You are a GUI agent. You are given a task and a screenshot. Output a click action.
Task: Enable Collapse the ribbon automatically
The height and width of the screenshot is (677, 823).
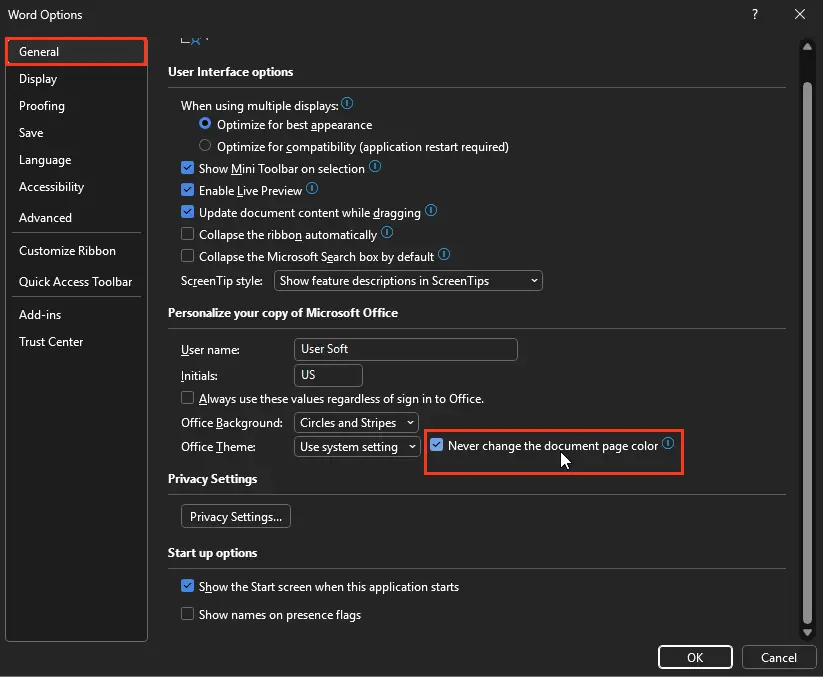point(187,235)
